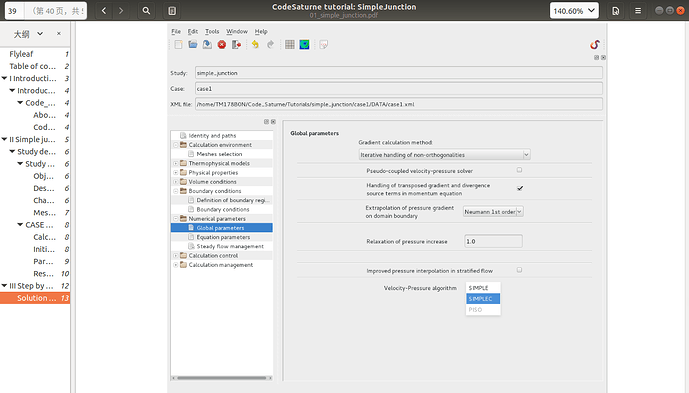This screenshot has width=689, height=393.
Task: Click the Undo toolbar arrow
Action: 255,44
